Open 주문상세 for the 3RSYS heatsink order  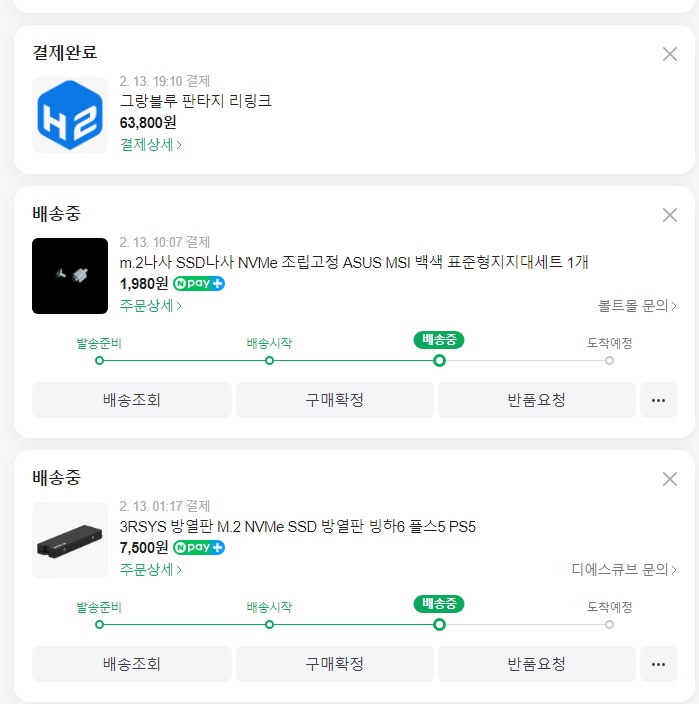point(151,570)
